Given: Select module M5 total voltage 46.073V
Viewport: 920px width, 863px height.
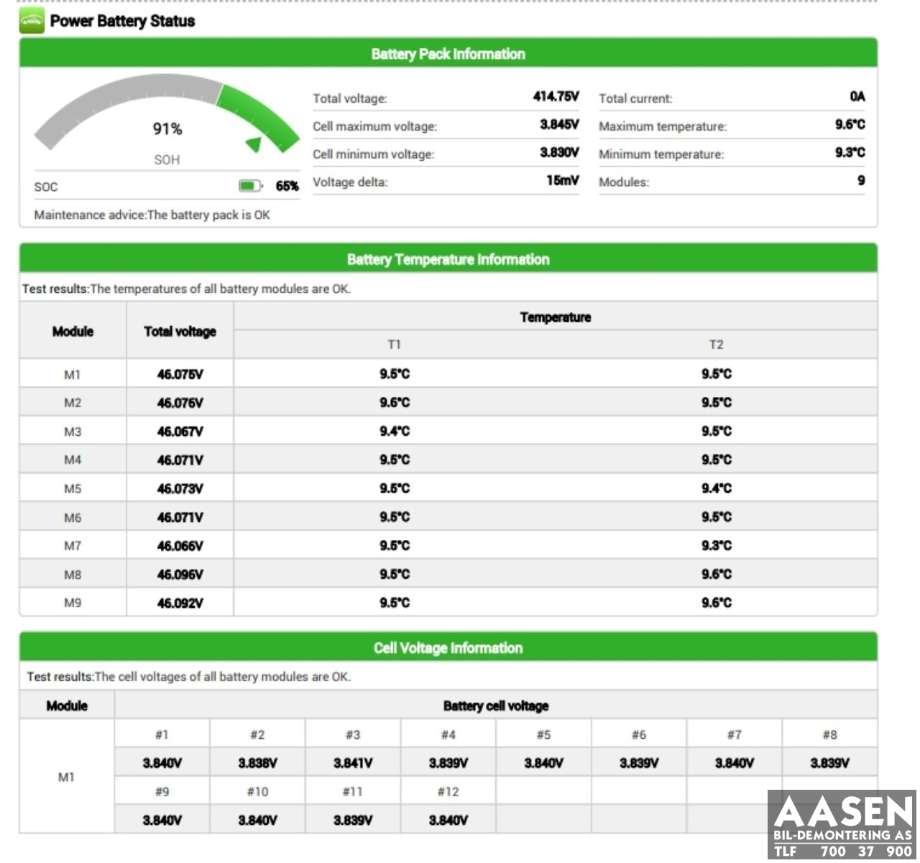Looking at the screenshot, I should pyautogui.click(x=180, y=489).
